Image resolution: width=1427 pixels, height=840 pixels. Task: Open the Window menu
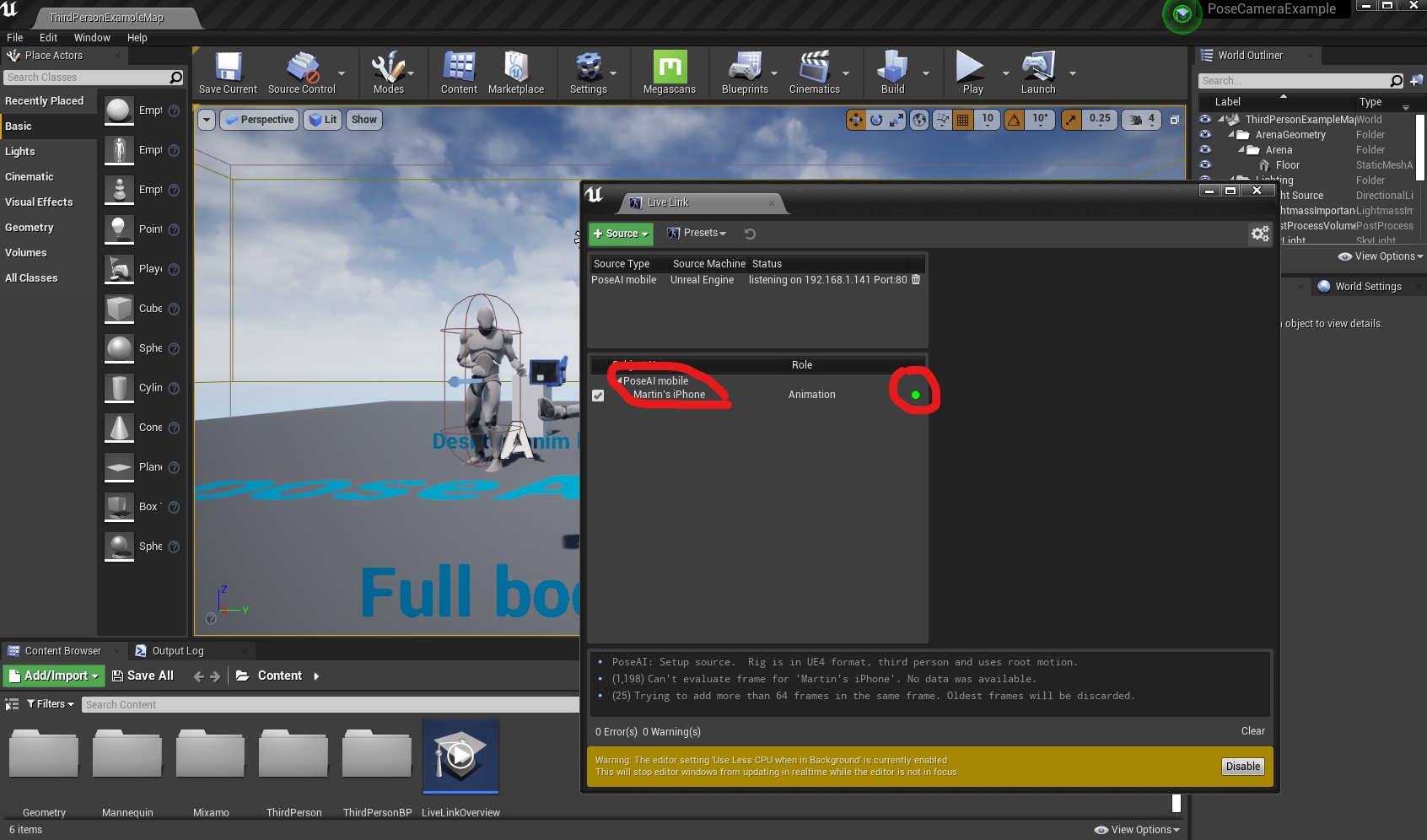(x=92, y=37)
